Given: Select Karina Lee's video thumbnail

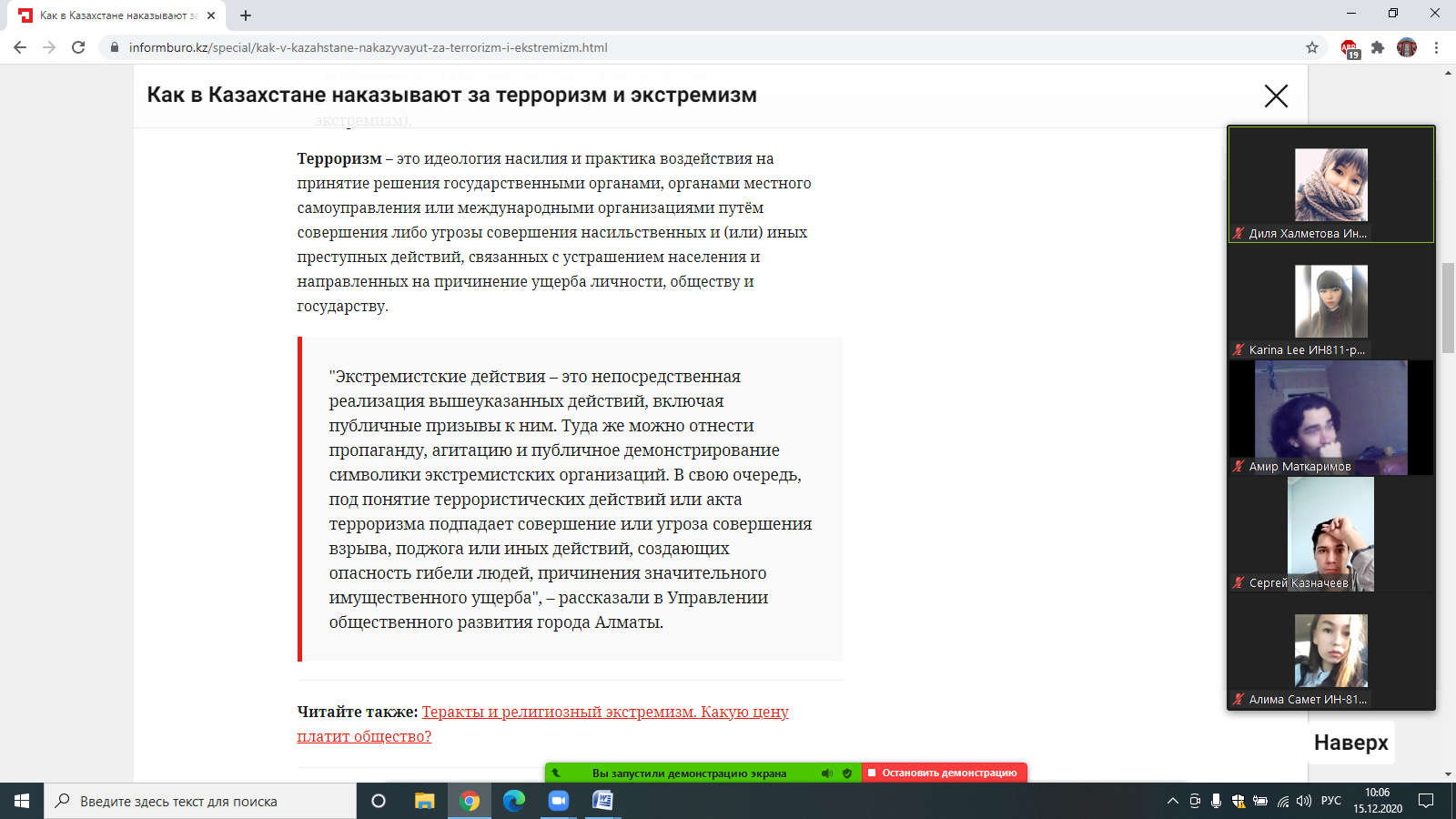Looking at the screenshot, I should tap(1331, 301).
